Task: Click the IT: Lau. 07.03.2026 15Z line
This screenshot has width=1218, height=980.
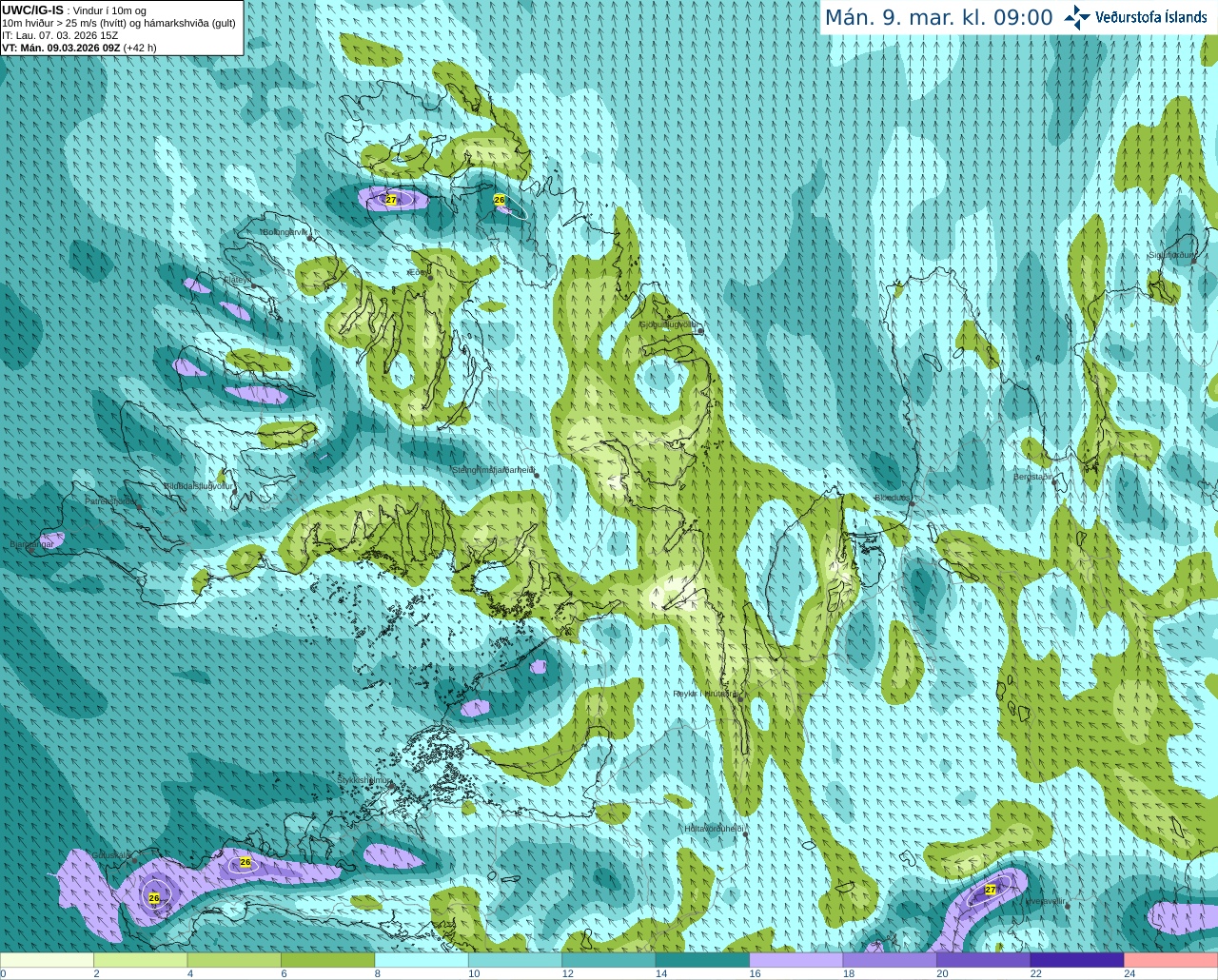Action: coord(60,35)
